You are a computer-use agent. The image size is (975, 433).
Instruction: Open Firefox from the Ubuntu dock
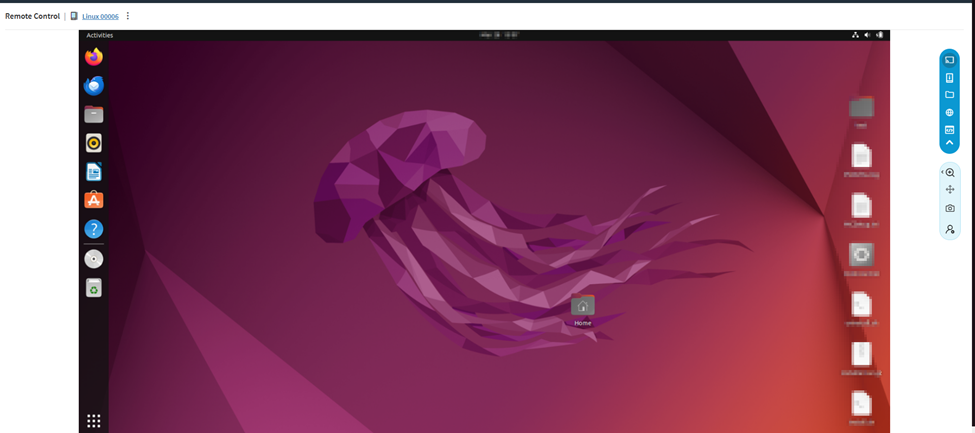click(x=94, y=57)
